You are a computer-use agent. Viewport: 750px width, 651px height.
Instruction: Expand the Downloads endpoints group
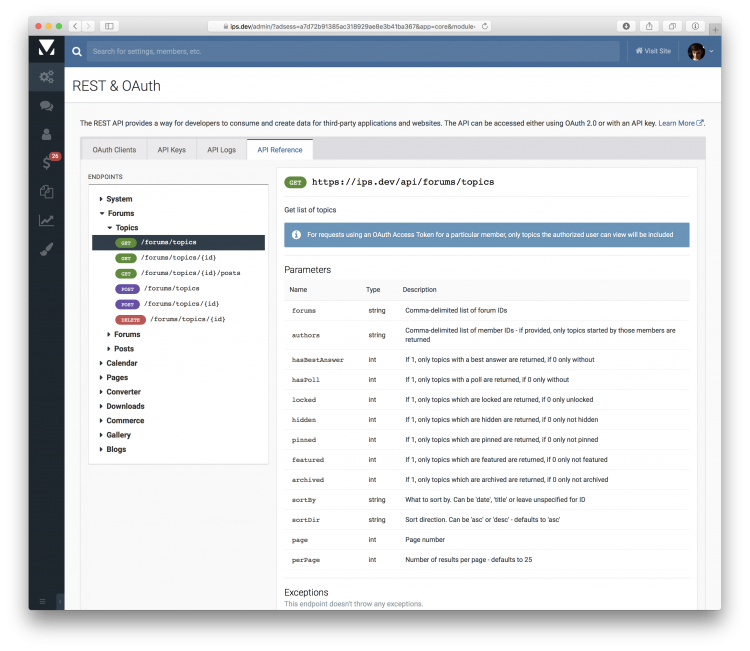[121, 406]
